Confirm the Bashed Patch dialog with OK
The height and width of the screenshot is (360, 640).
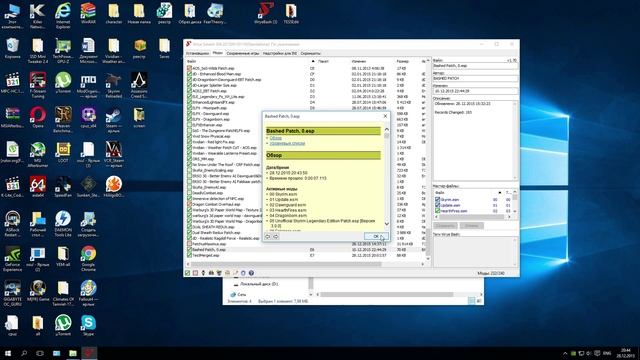pos(376,236)
